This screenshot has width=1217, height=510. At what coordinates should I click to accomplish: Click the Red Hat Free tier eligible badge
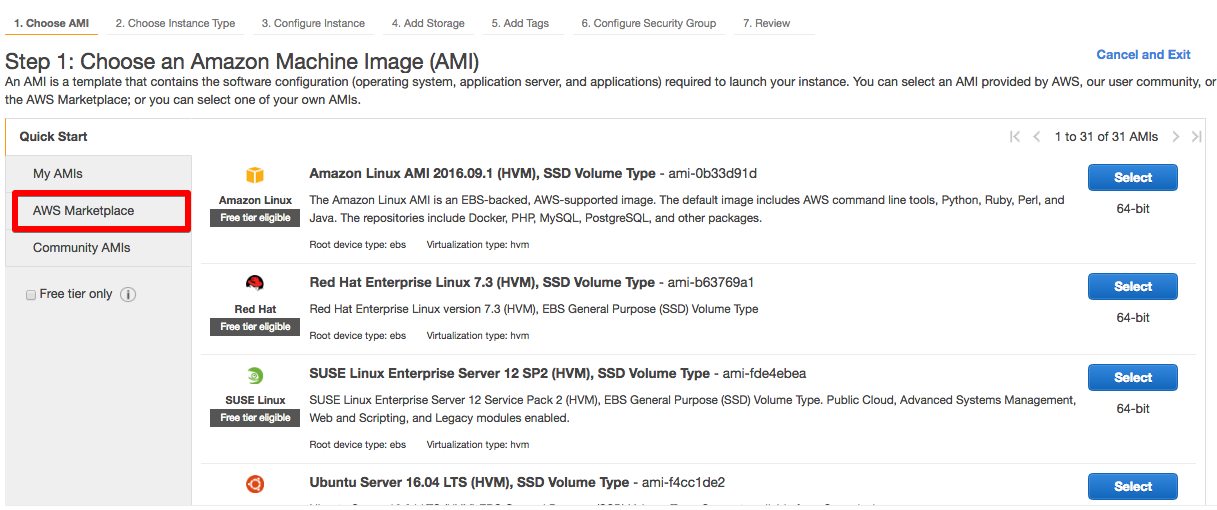point(255,327)
